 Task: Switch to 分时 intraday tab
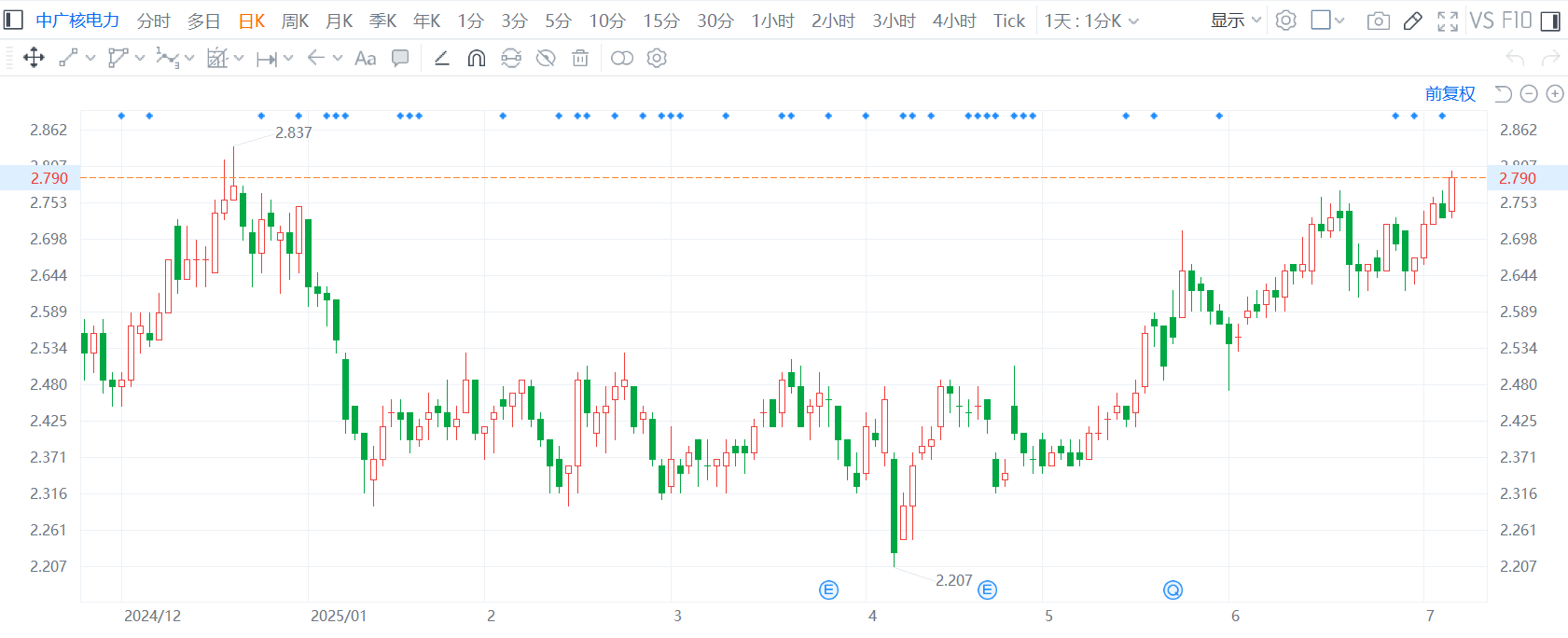pyautogui.click(x=154, y=21)
